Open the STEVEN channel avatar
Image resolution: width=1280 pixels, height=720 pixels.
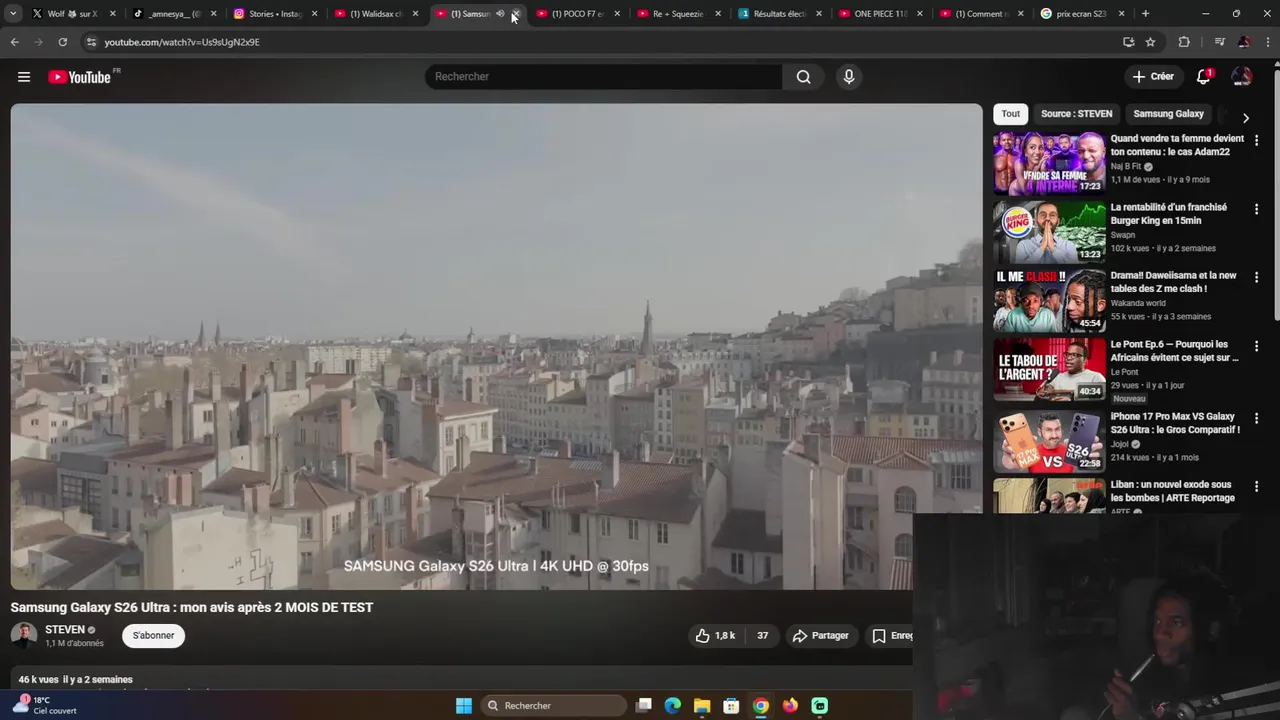pyautogui.click(x=23, y=635)
